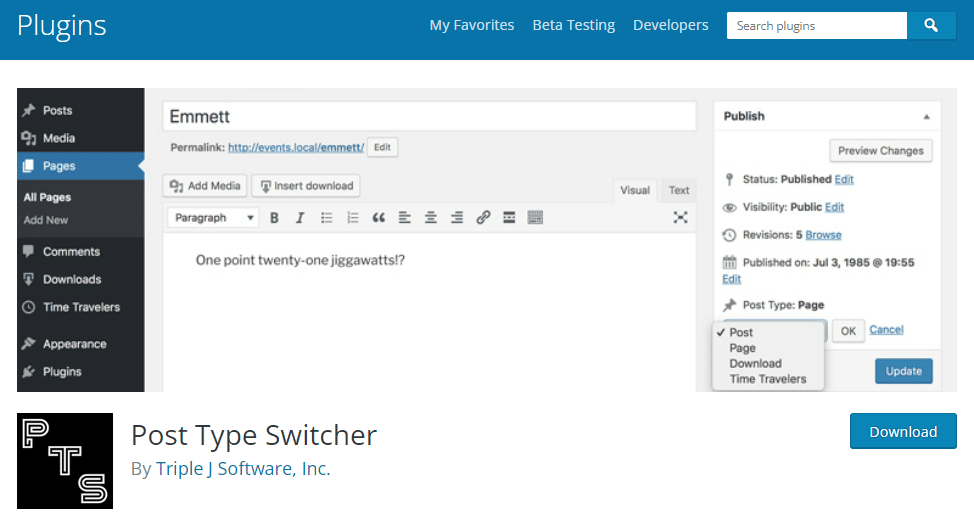This screenshot has height=526, width=974.
Task: Apply blockquote formatting
Action: 378,218
